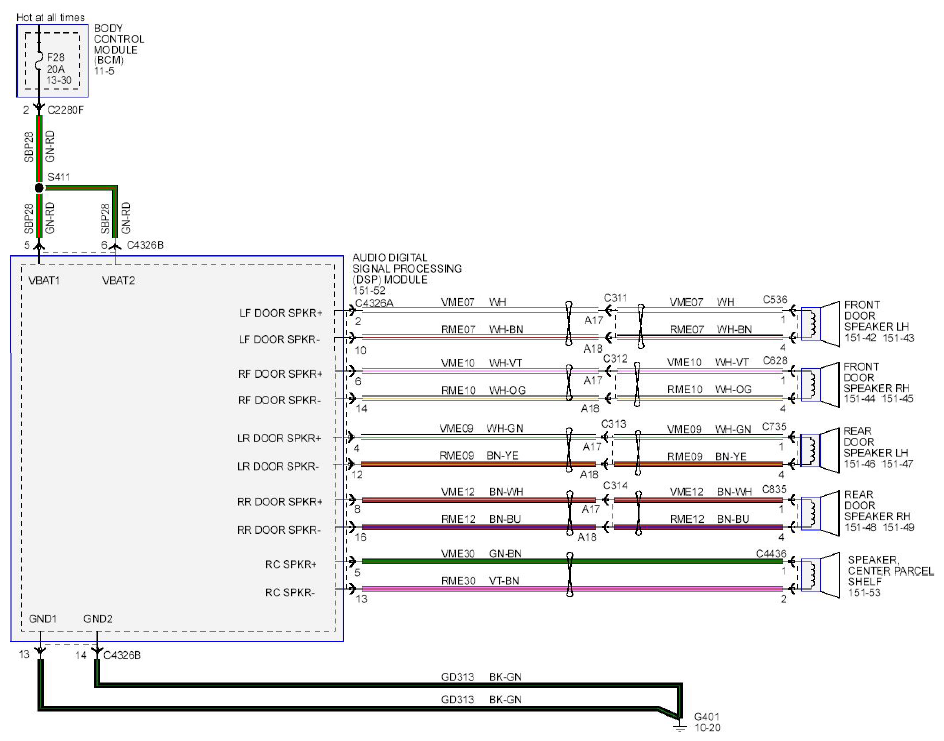This screenshot has height=741, width=944.
Task: Click the GND2 pin label
Action: coord(98,619)
